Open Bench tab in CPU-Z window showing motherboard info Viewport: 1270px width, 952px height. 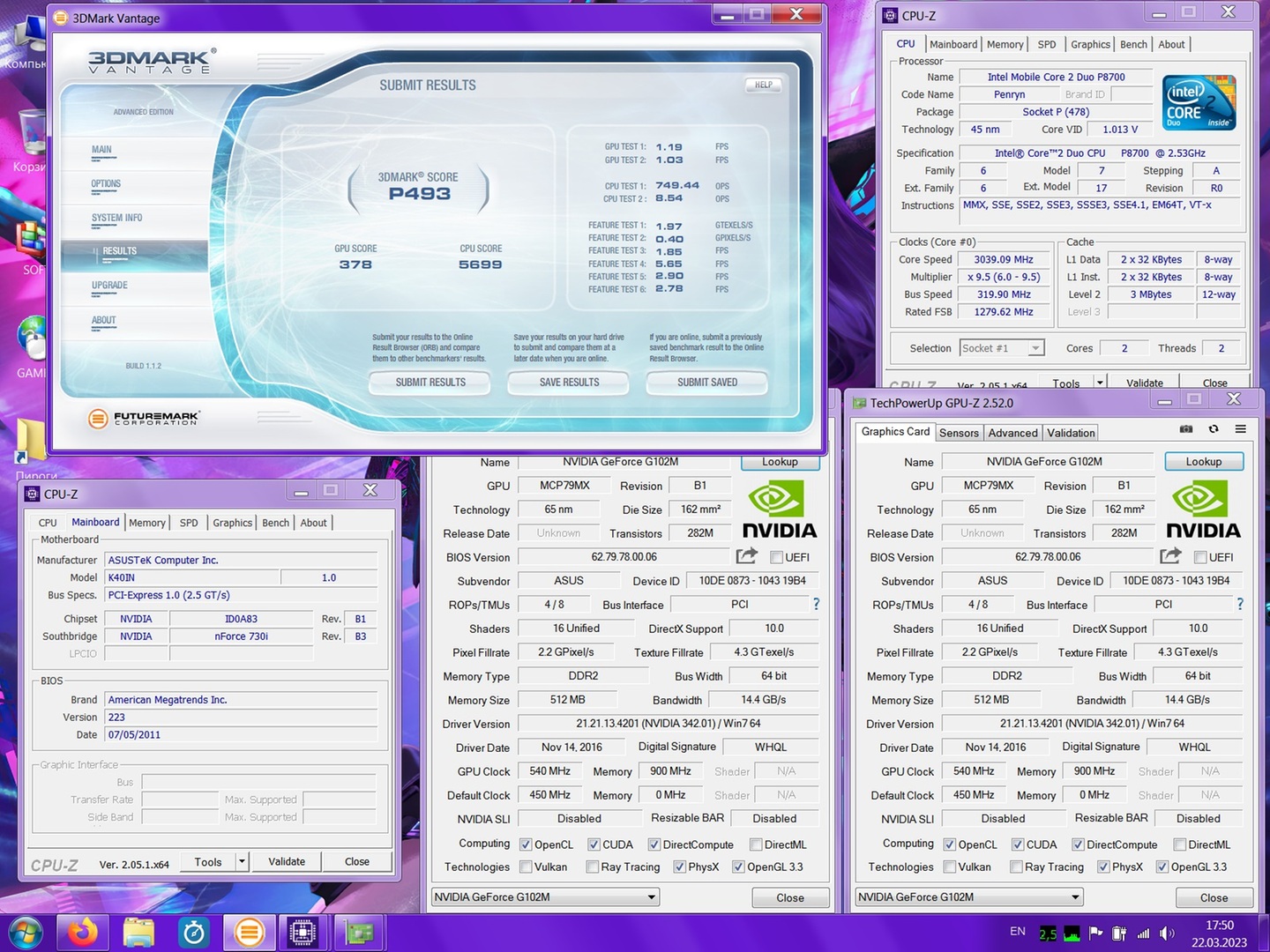click(275, 523)
